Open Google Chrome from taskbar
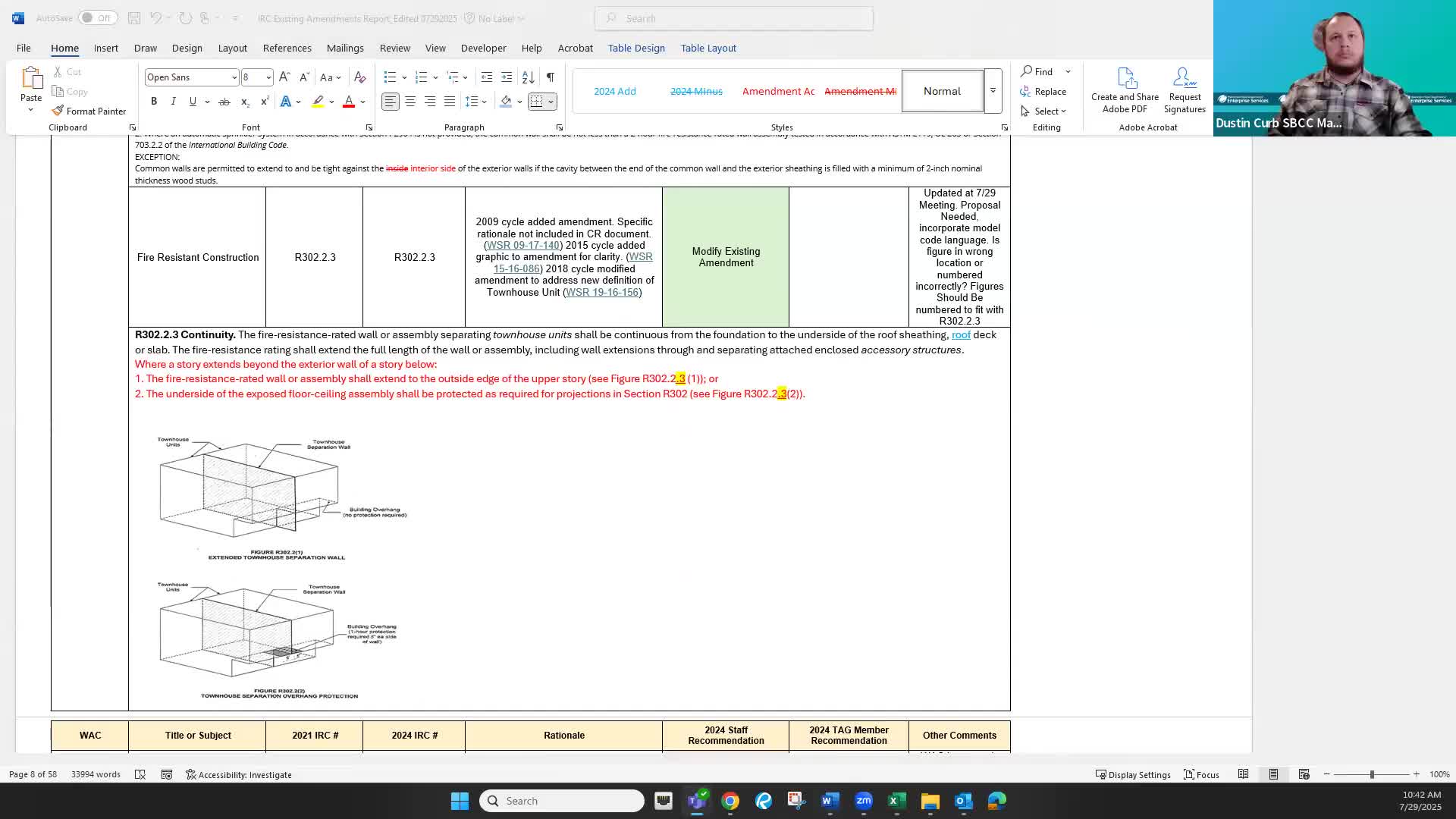This screenshot has height=819, width=1456. pyautogui.click(x=730, y=801)
